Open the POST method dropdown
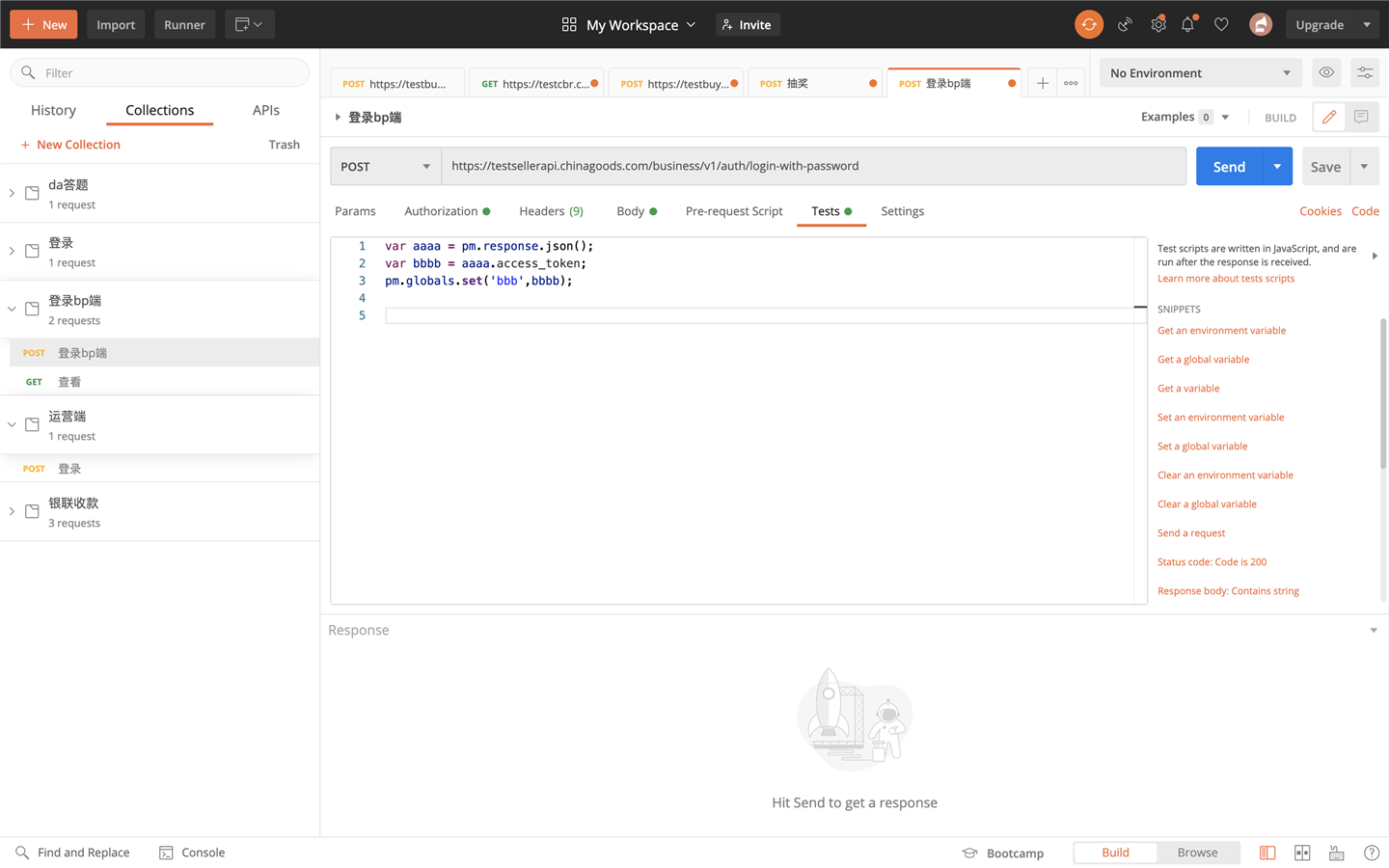Image resolution: width=1389 pixels, height=868 pixels. click(x=386, y=166)
